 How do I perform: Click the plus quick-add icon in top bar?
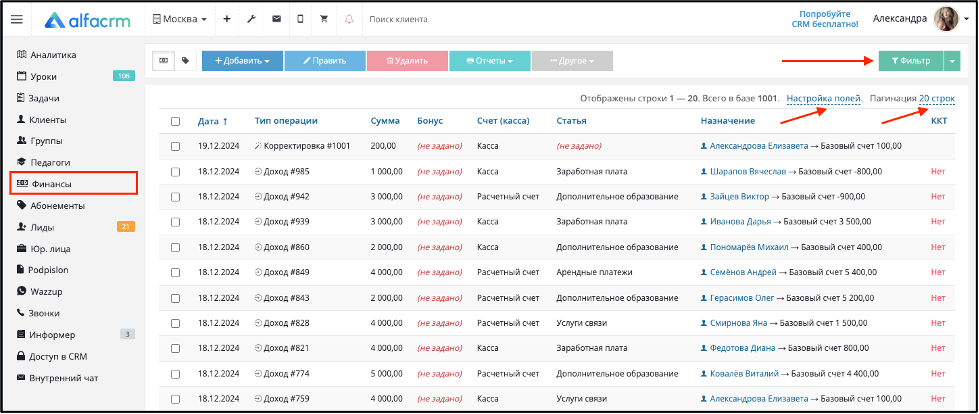(x=227, y=19)
